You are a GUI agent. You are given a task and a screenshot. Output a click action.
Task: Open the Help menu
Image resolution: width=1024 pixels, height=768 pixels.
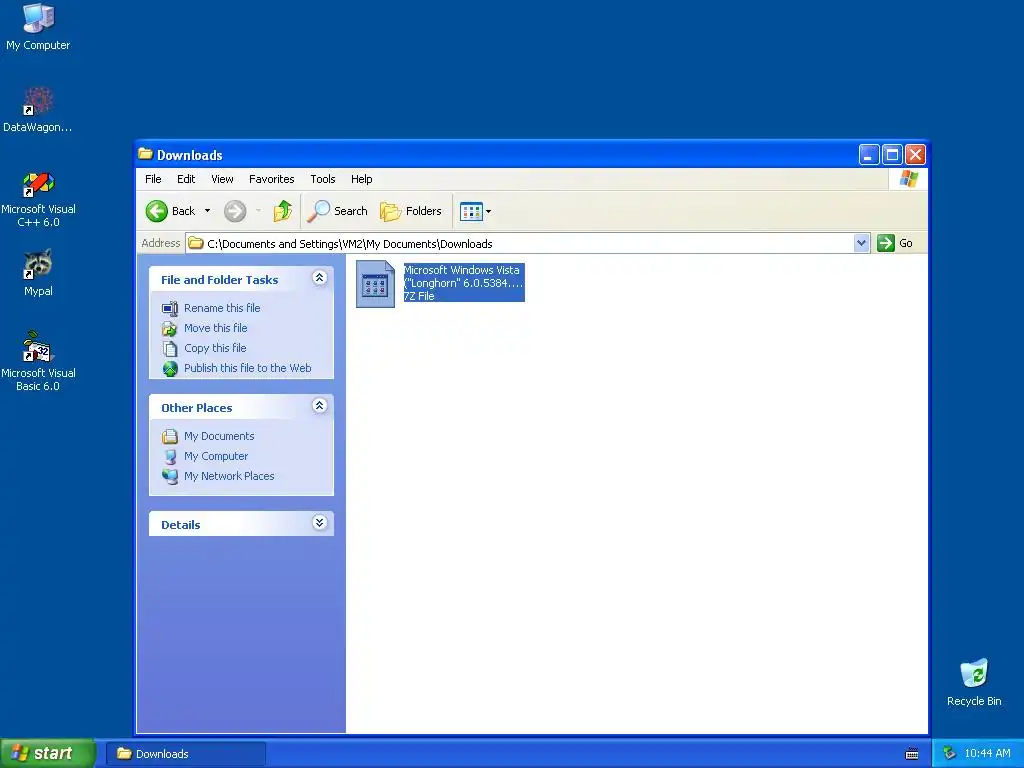click(361, 179)
